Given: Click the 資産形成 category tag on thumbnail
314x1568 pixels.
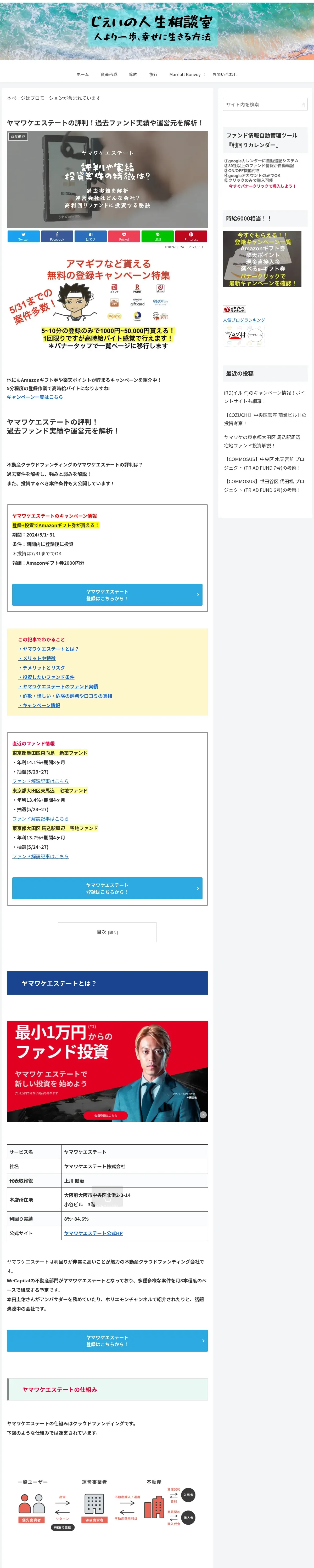Looking at the screenshot, I should click(18, 137).
